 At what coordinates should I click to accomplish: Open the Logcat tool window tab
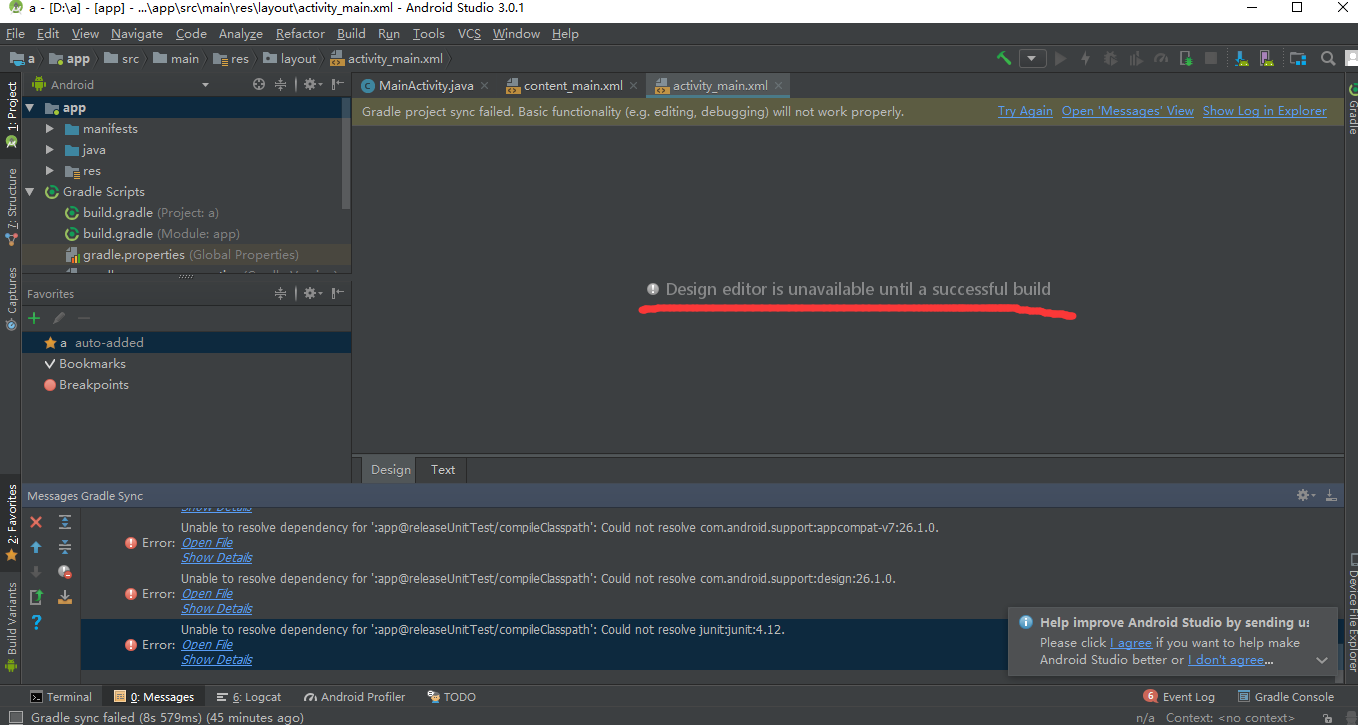click(x=249, y=697)
